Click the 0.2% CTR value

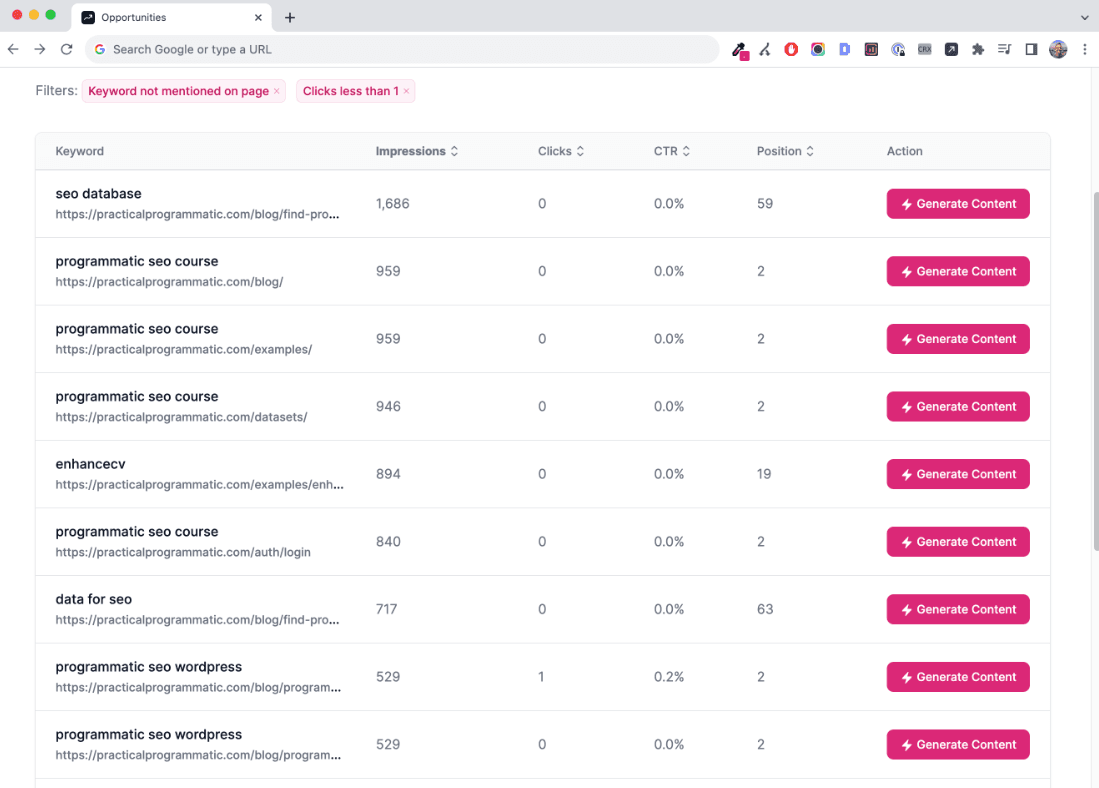(669, 677)
